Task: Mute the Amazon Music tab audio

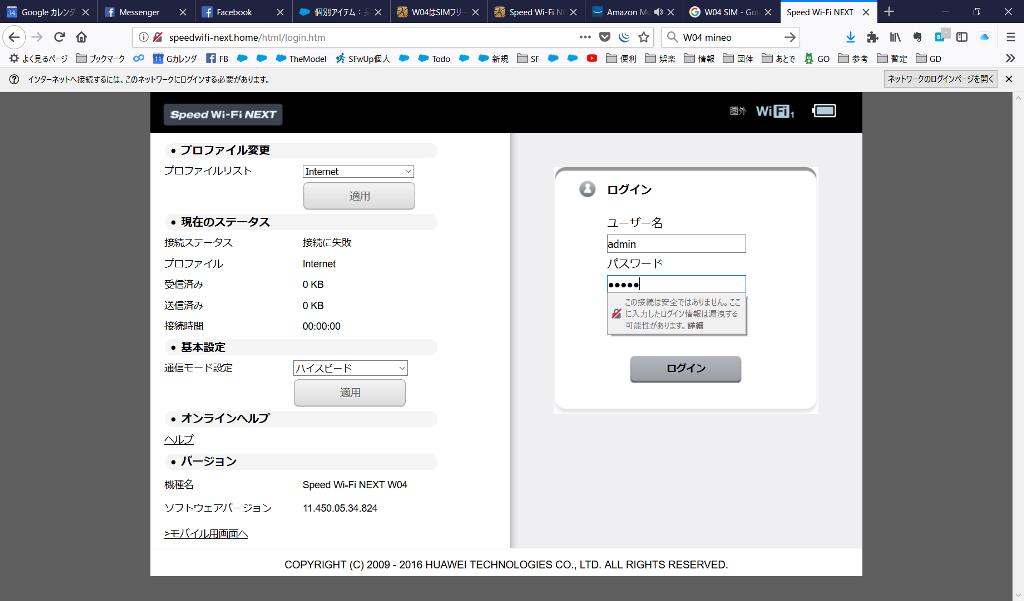Action: pyautogui.click(x=658, y=12)
